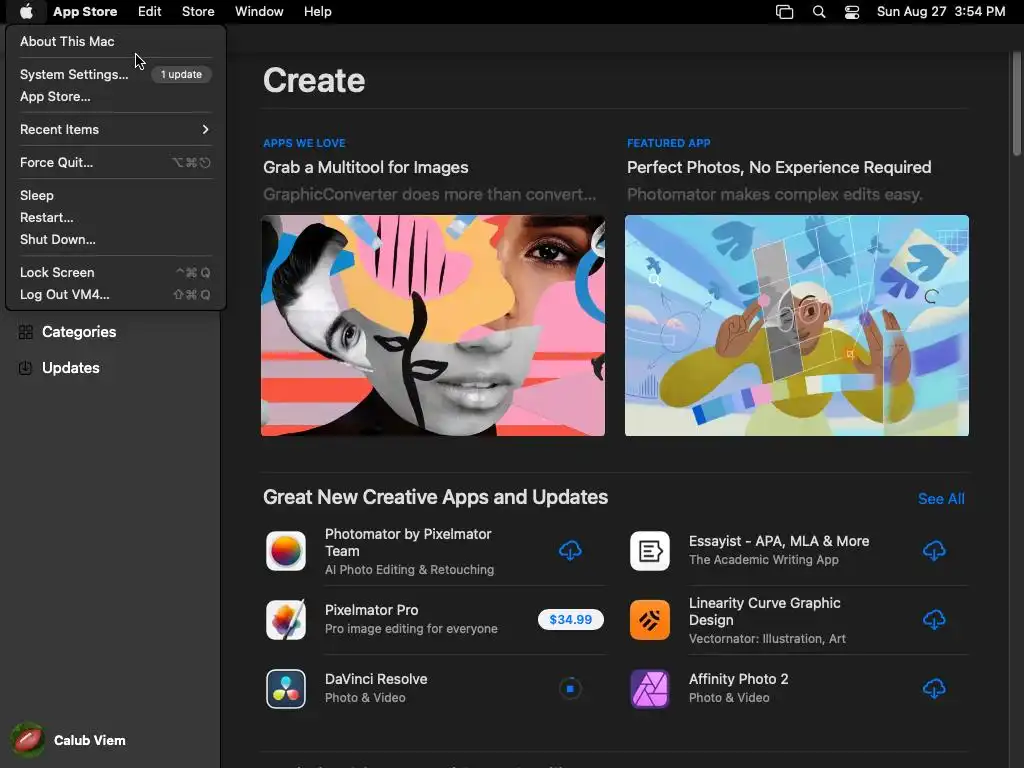Click Essayist - APA, MLA & More title
The image size is (1024, 768).
[779, 541]
